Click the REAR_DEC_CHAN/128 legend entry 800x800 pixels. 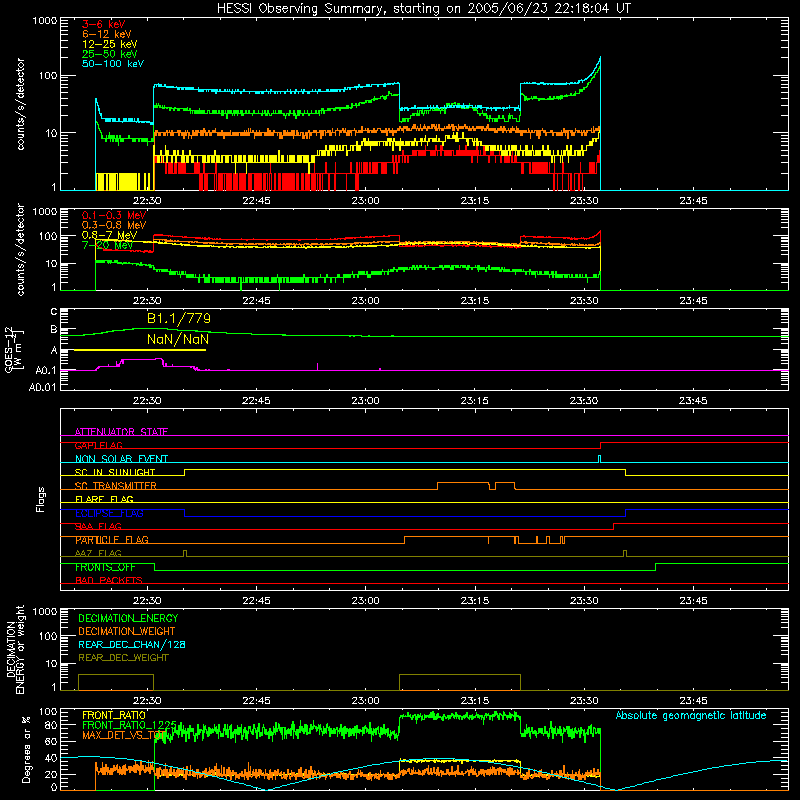[x=132, y=644]
